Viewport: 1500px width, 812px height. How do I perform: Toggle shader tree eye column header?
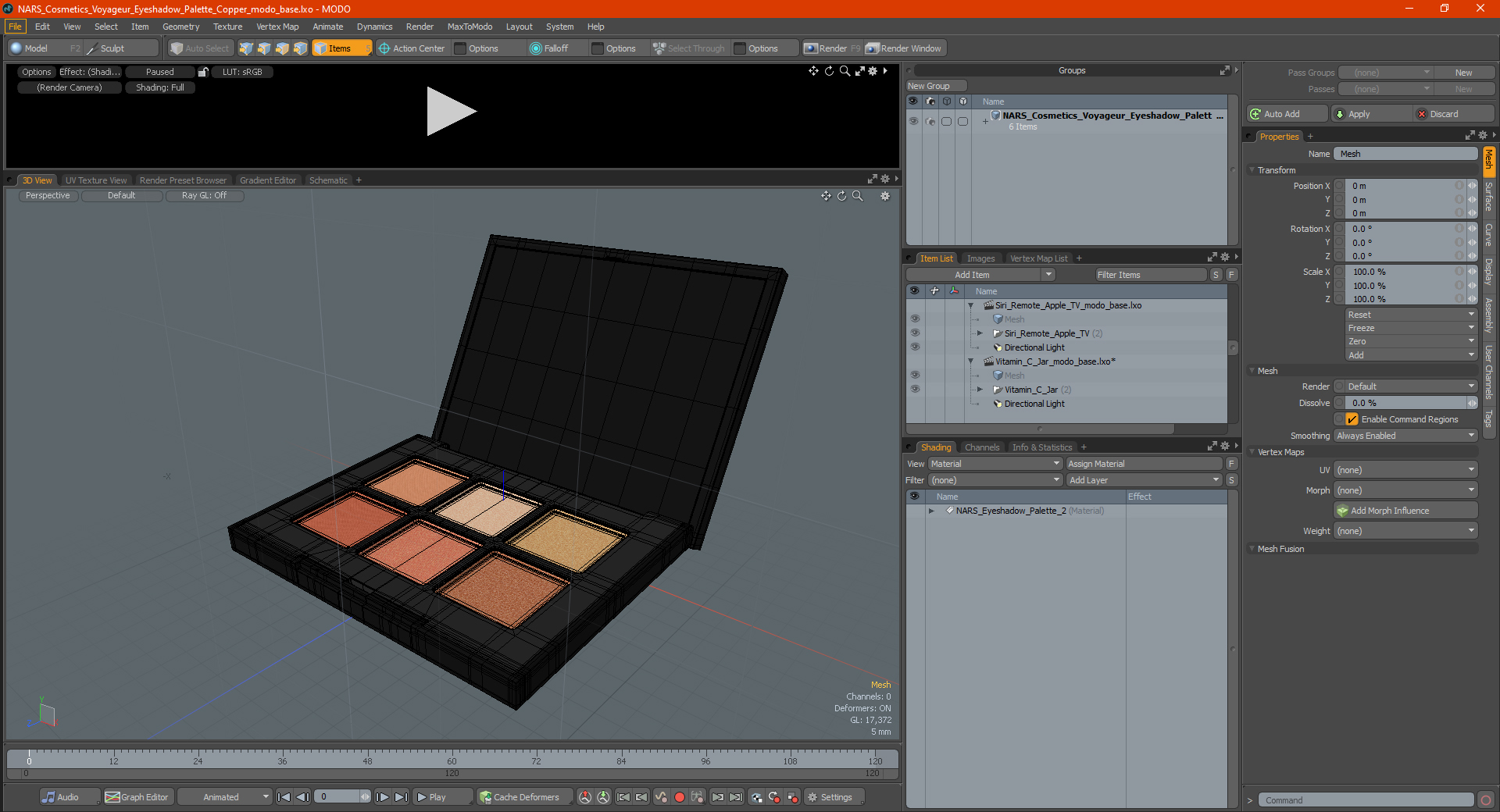914,497
